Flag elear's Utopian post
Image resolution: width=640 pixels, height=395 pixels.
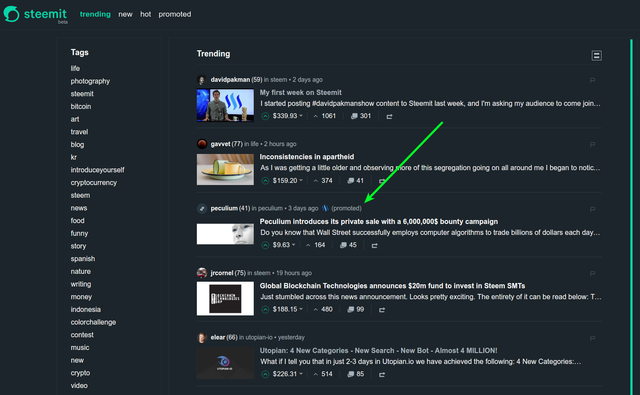[592, 338]
